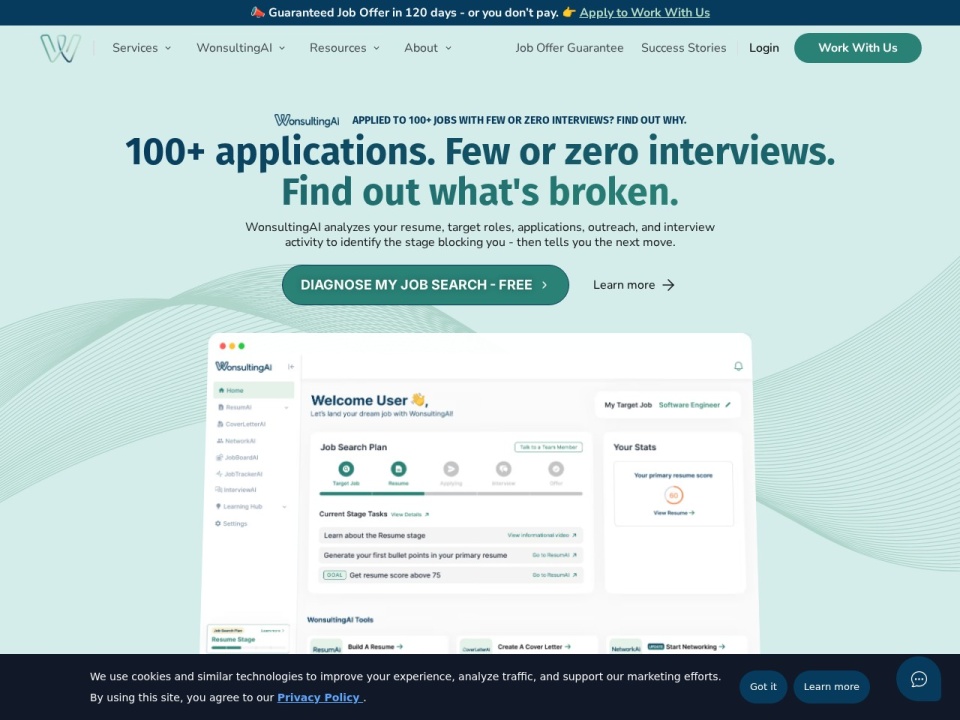This screenshot has height=720, width=960.
Task: Expand the ResumAI sidebar chevron
Action: 286,408
